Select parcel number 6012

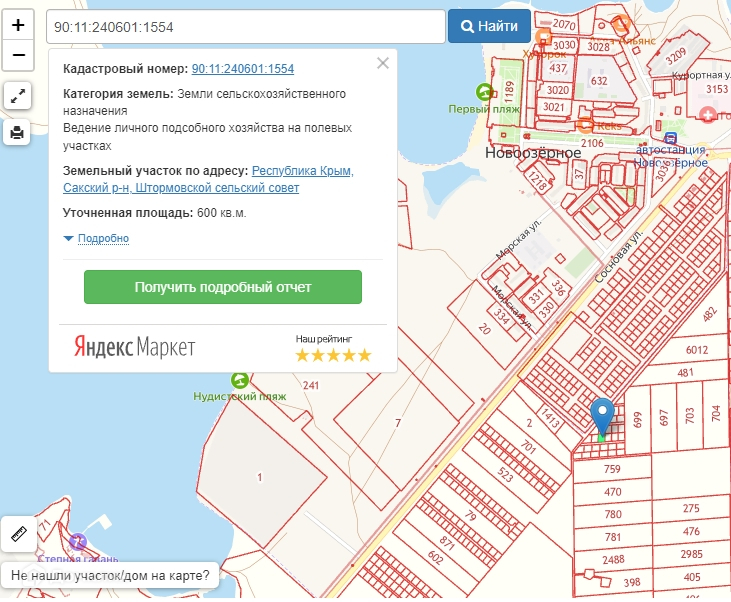[x=697, y=350]
